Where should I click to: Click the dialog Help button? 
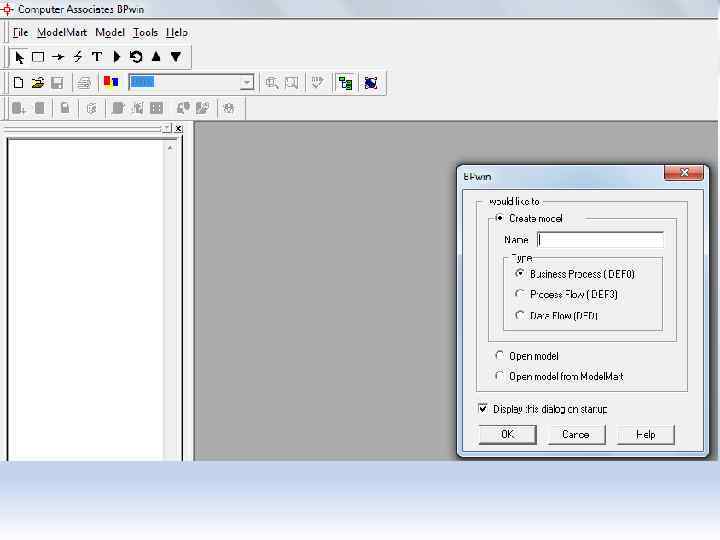coord(646,434)
